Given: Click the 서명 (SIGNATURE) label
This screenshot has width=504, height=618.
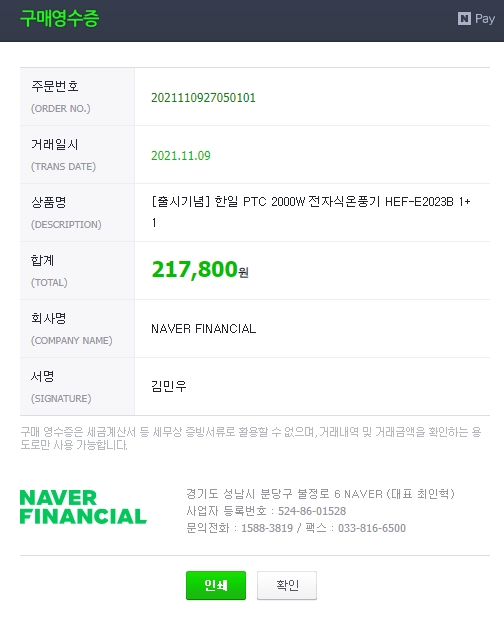Looking at the screenshot, I should [x=61, y=387].
